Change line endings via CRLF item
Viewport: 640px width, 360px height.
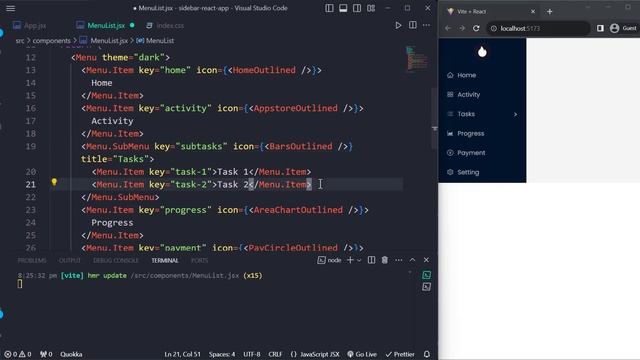coord(275,354)
